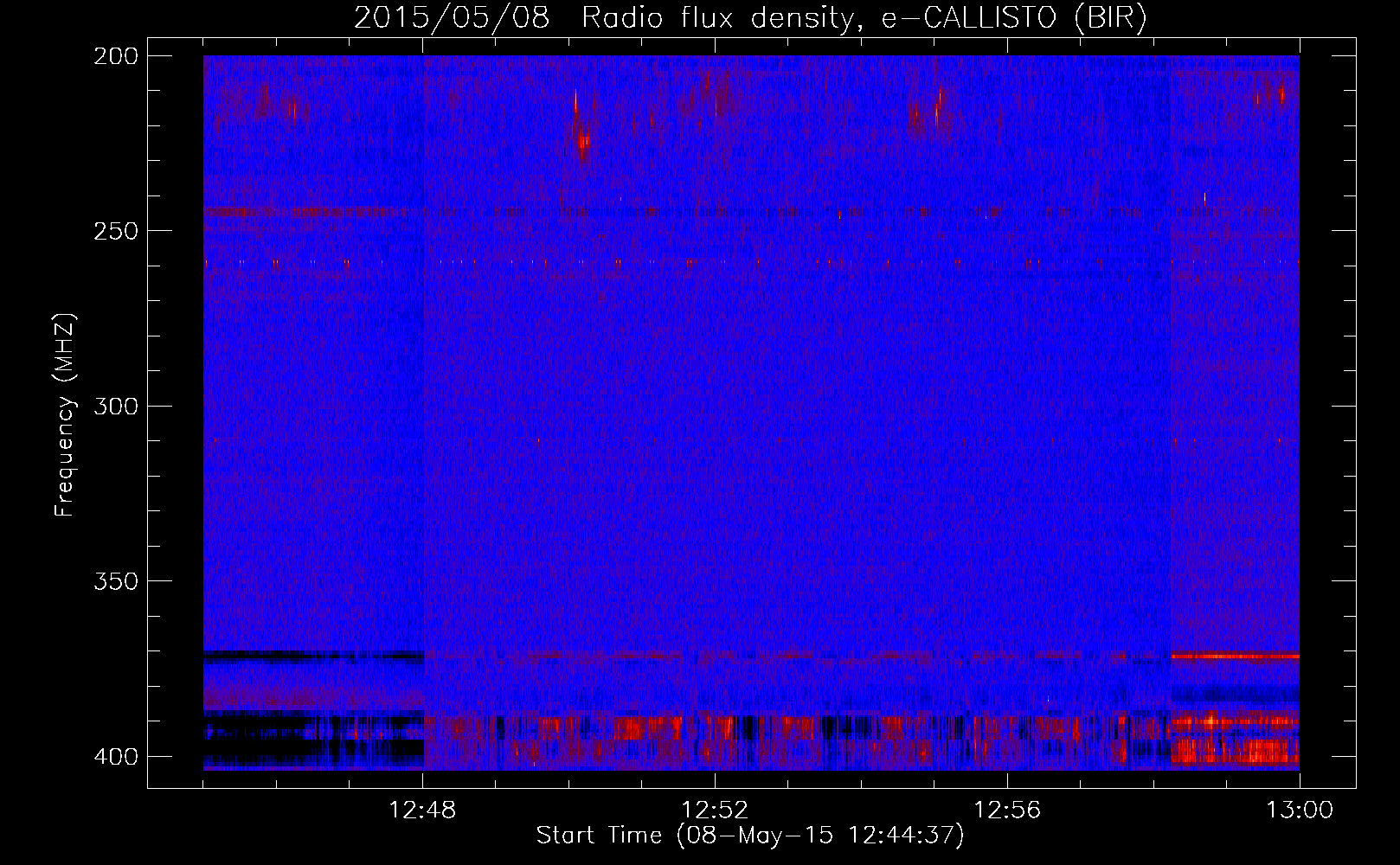
Task: Click the '300' frequency tick label
Action: coord(116,406)
